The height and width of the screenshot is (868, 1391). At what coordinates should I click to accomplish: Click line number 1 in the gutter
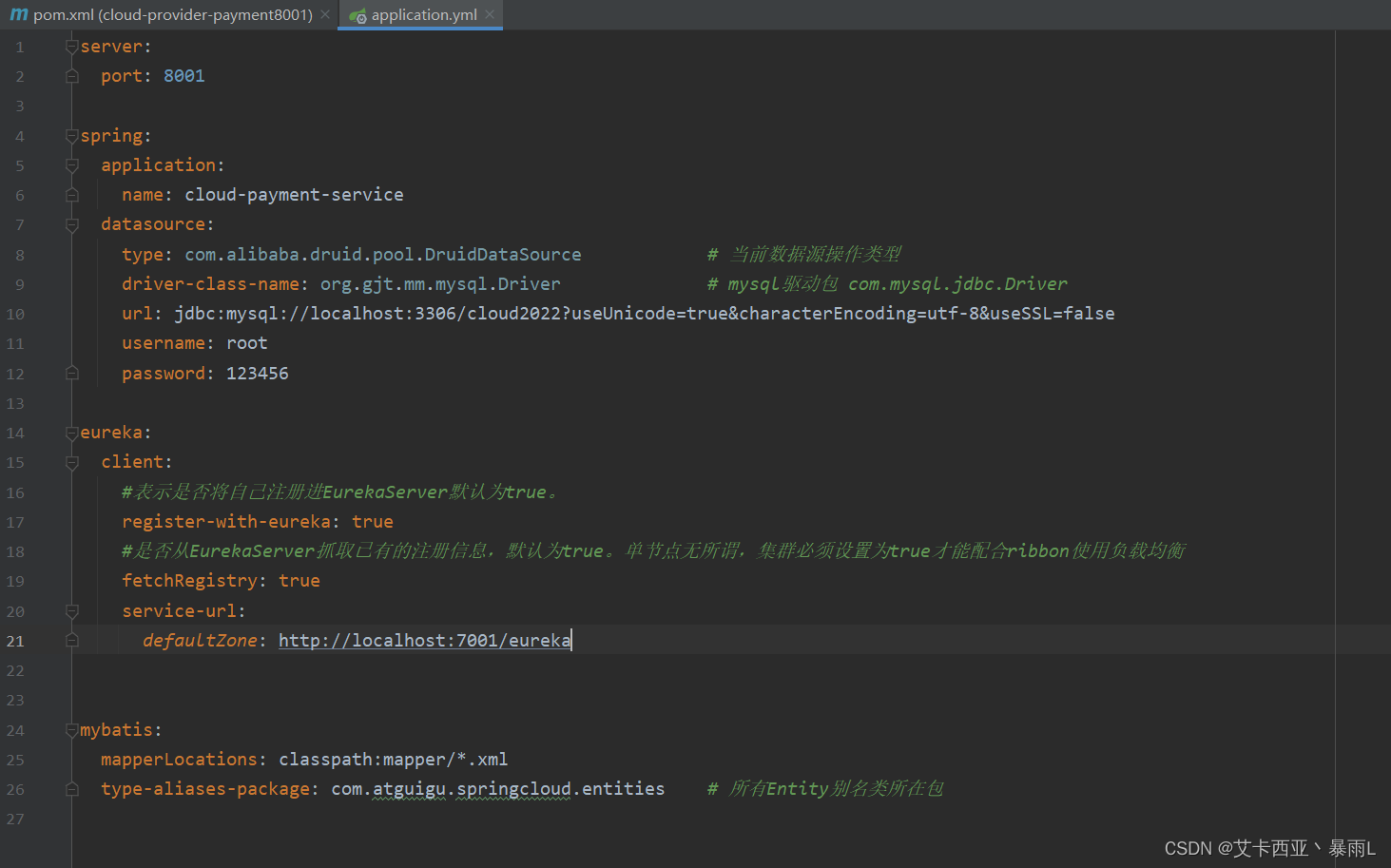pos(19,47)
